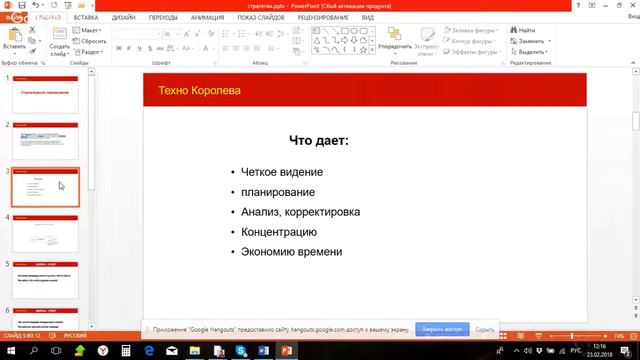Toggle text shadow (S) formatting

pos(150,48)
